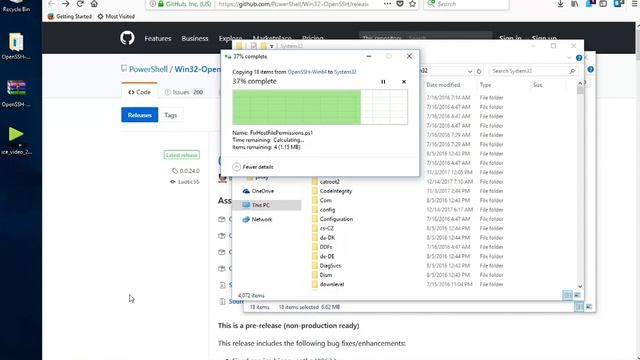Open help in the System32 window
The image size is (640, 360).
point(579,58)
